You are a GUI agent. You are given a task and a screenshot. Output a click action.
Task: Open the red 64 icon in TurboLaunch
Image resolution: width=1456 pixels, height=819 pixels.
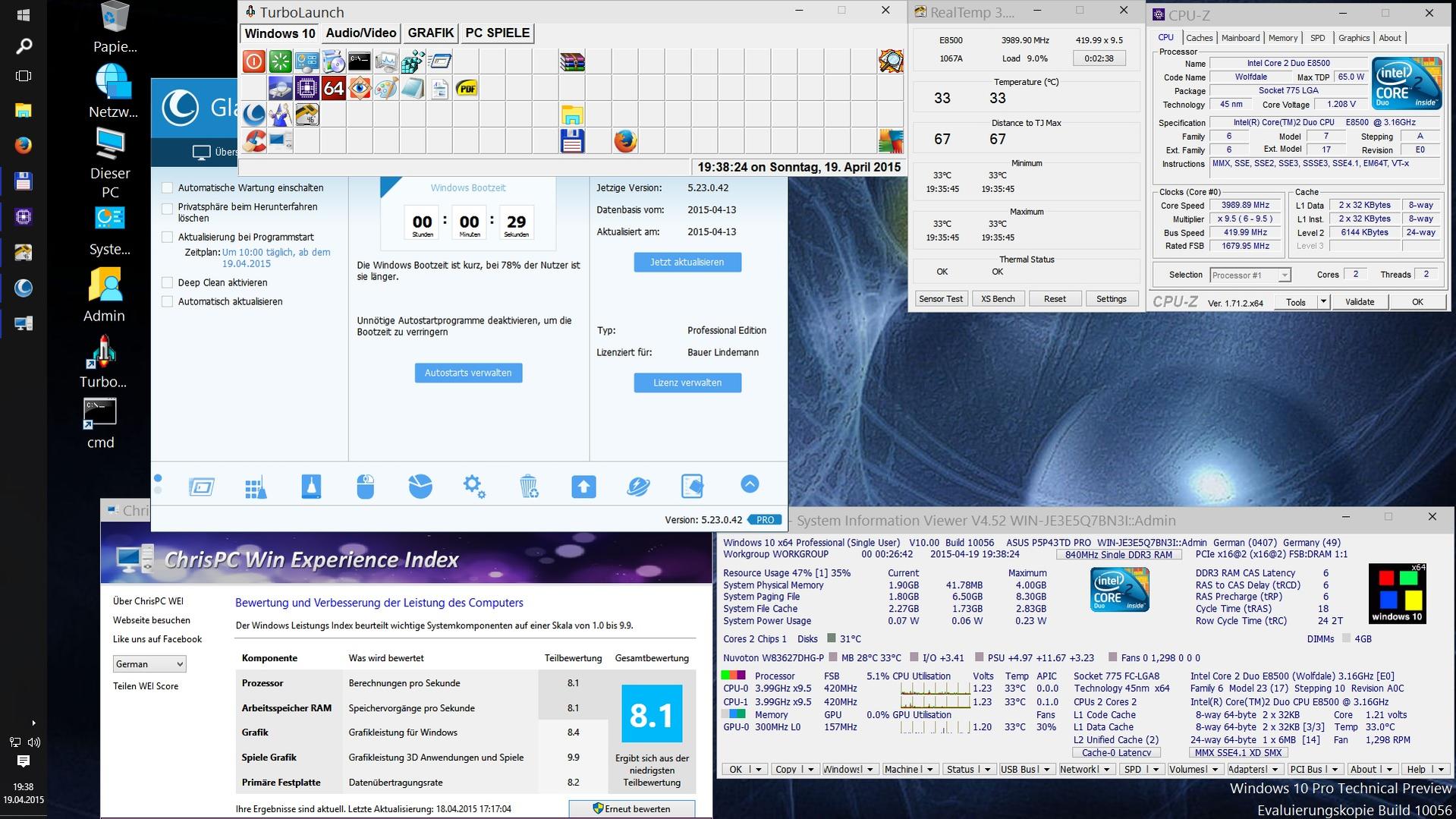tap(333, 88)
